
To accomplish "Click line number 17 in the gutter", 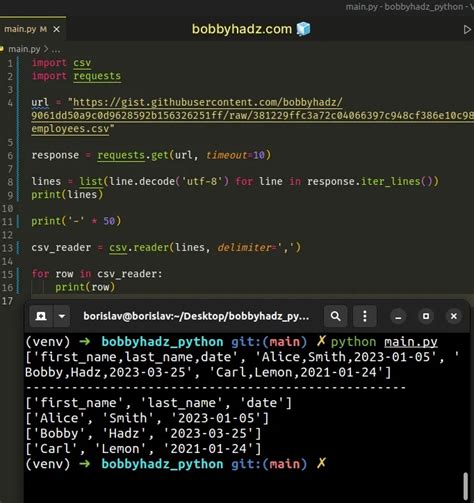I will point(7,301).
